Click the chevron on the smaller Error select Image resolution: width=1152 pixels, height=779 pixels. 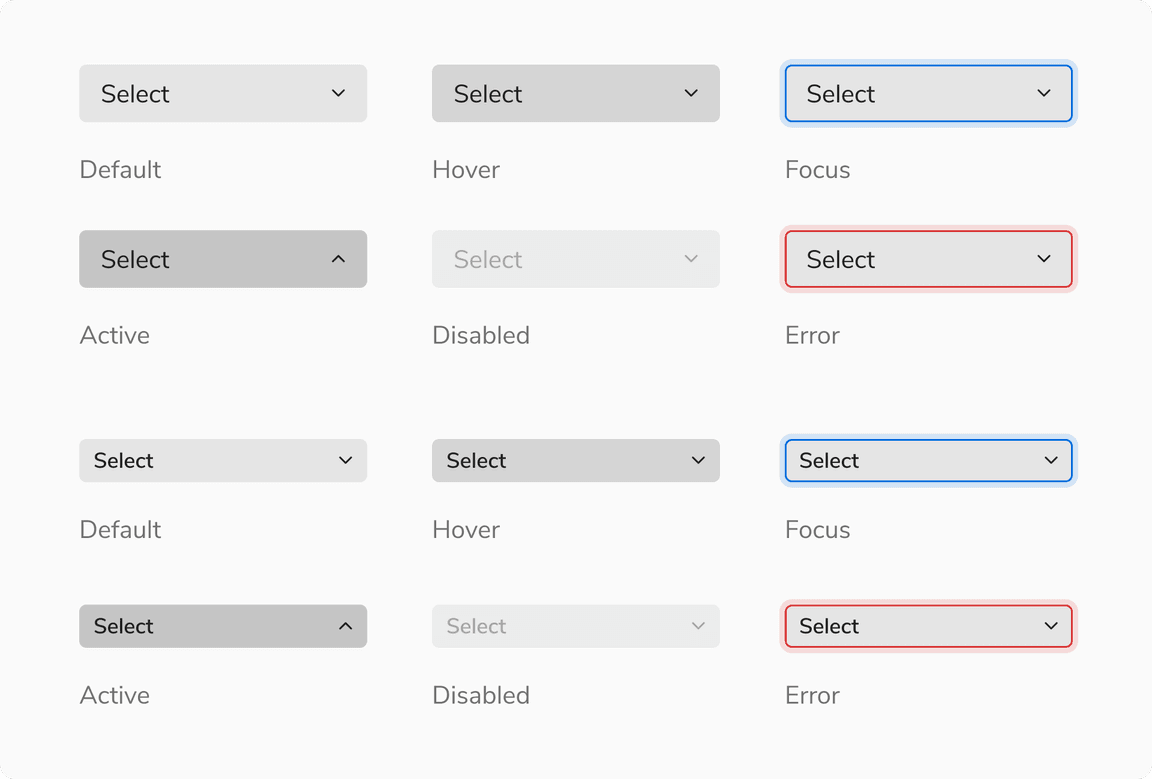tap(1051, 626)
